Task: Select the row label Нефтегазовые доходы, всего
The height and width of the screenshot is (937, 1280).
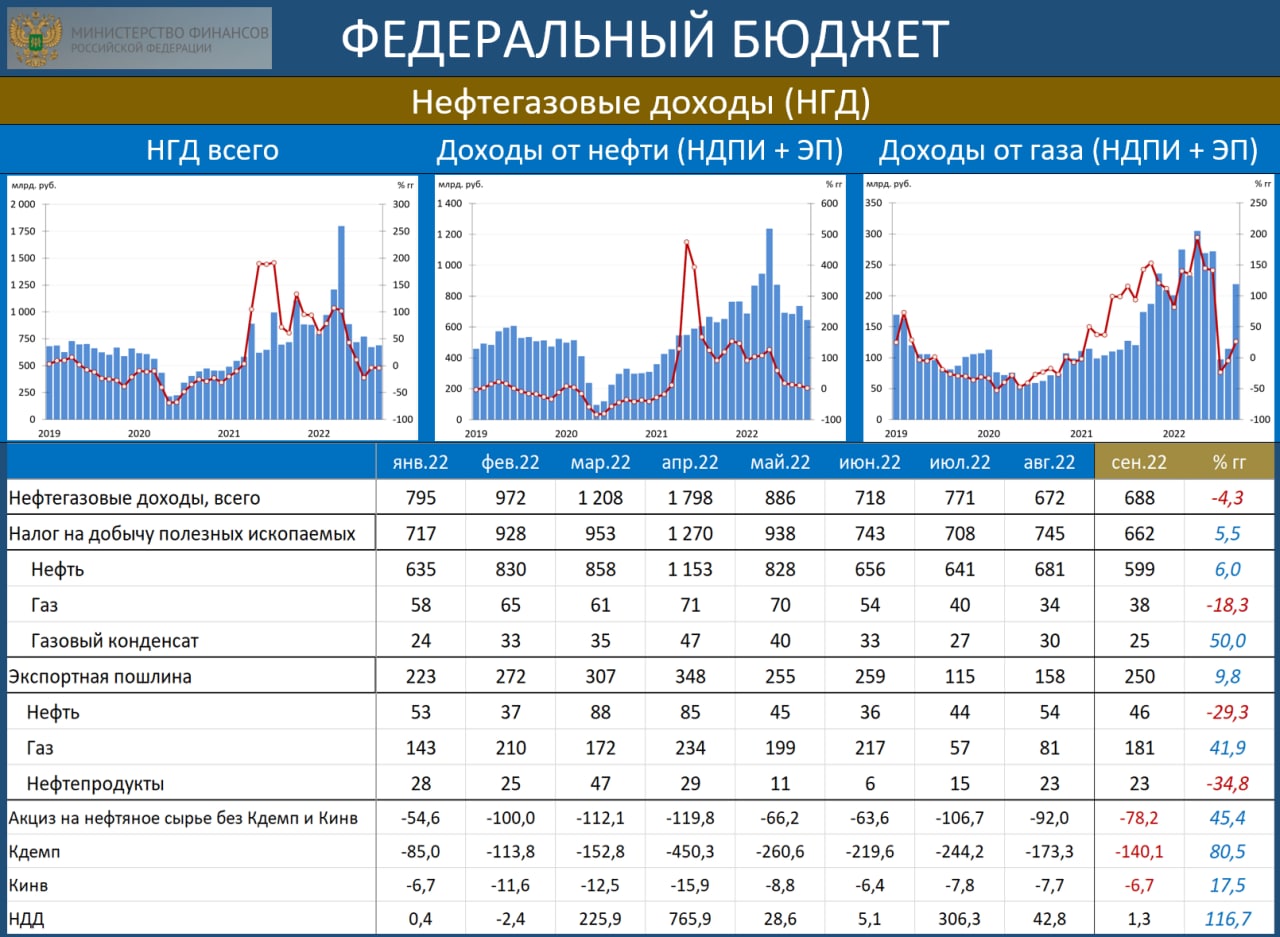Action: click(x=134, y=498)
